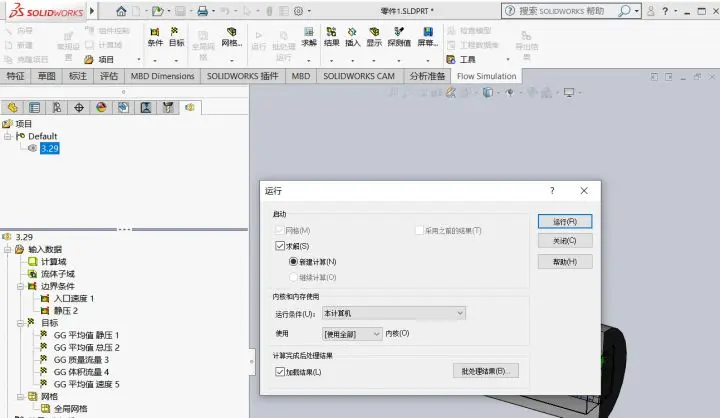The width and height of the screenshot is (720, 418).
Task: Select goal GG 体积流量 4
Action: [x=81, y=372]
